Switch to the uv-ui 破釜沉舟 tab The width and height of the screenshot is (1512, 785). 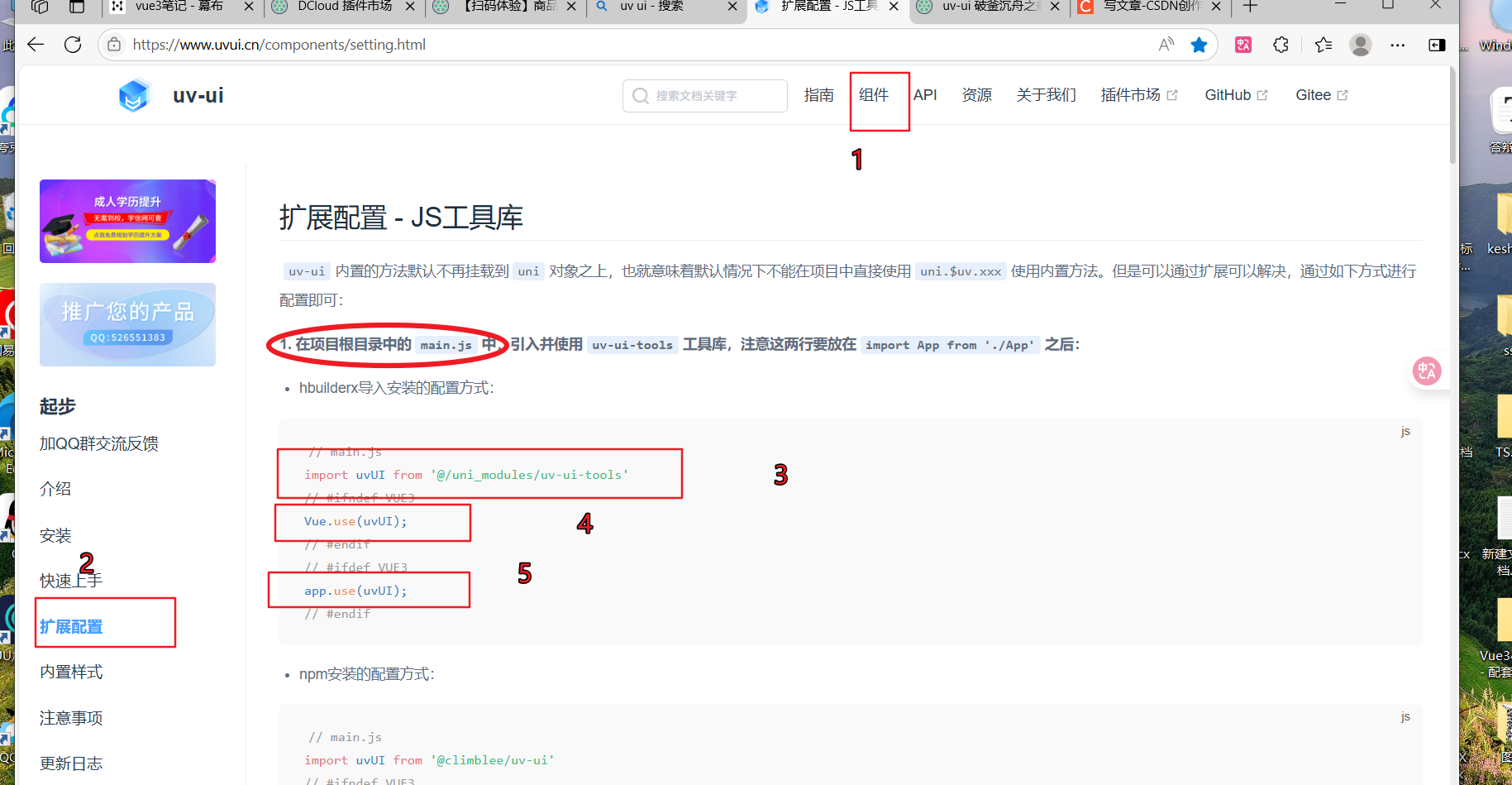(x=990, y=7)
